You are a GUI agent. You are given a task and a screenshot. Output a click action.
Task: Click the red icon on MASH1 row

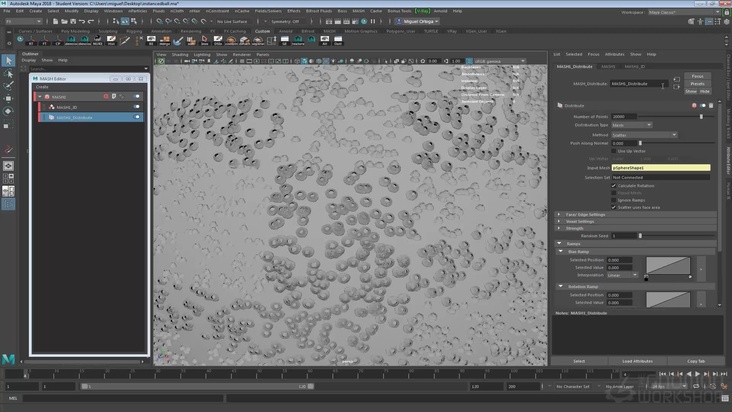[x=106, y=97]
